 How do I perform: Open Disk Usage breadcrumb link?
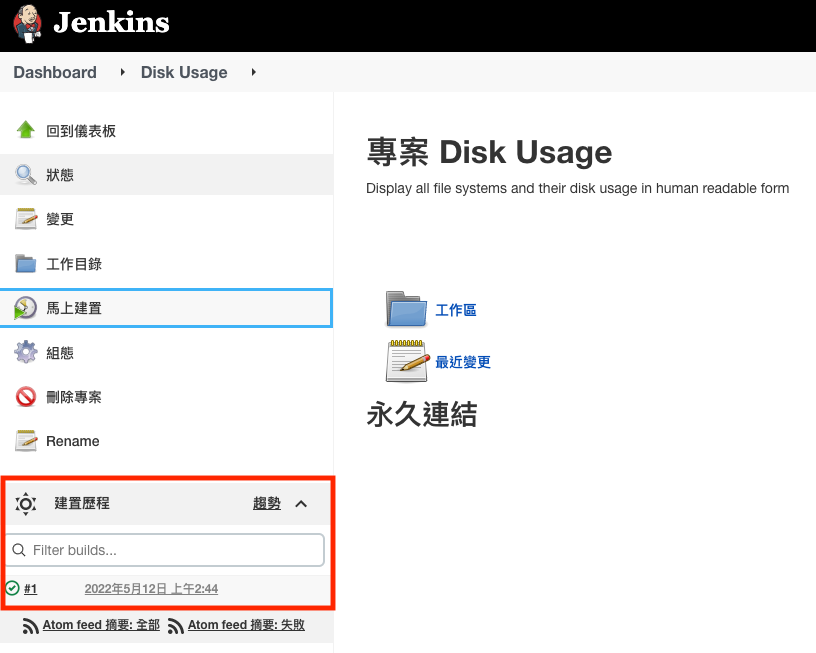pos(184,72)
